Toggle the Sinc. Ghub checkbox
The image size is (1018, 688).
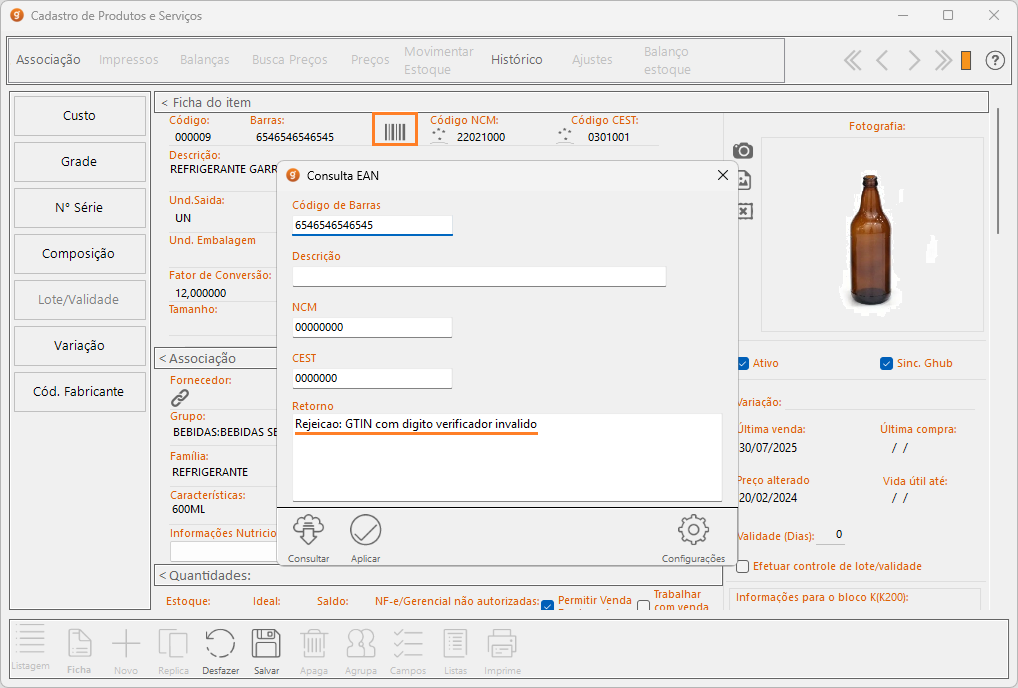click(886, 363)
